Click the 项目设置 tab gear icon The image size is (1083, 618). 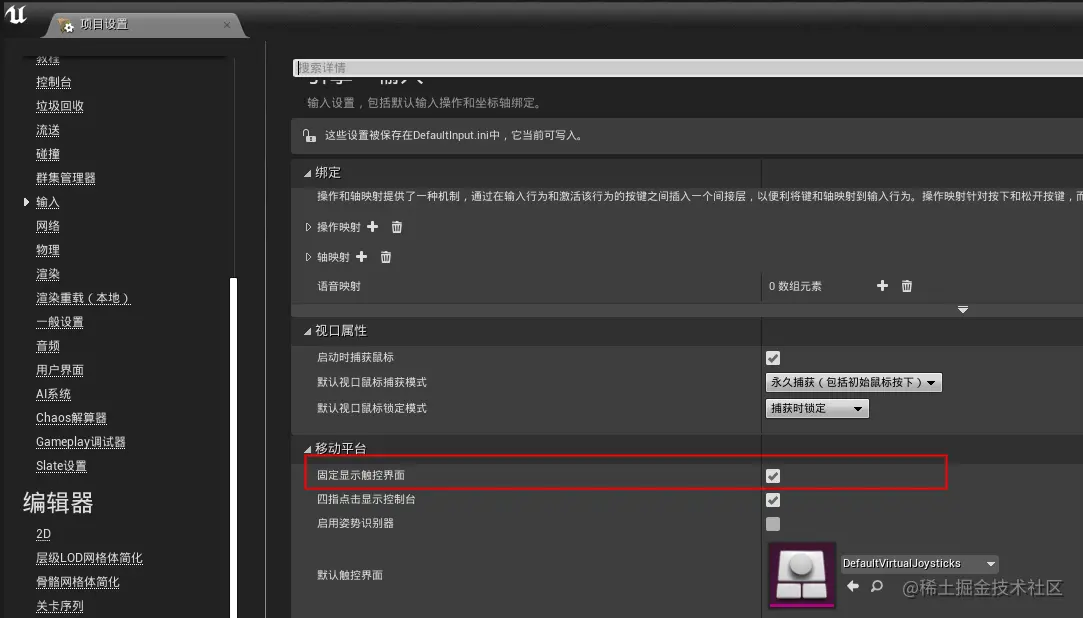(x=66, y=25)
